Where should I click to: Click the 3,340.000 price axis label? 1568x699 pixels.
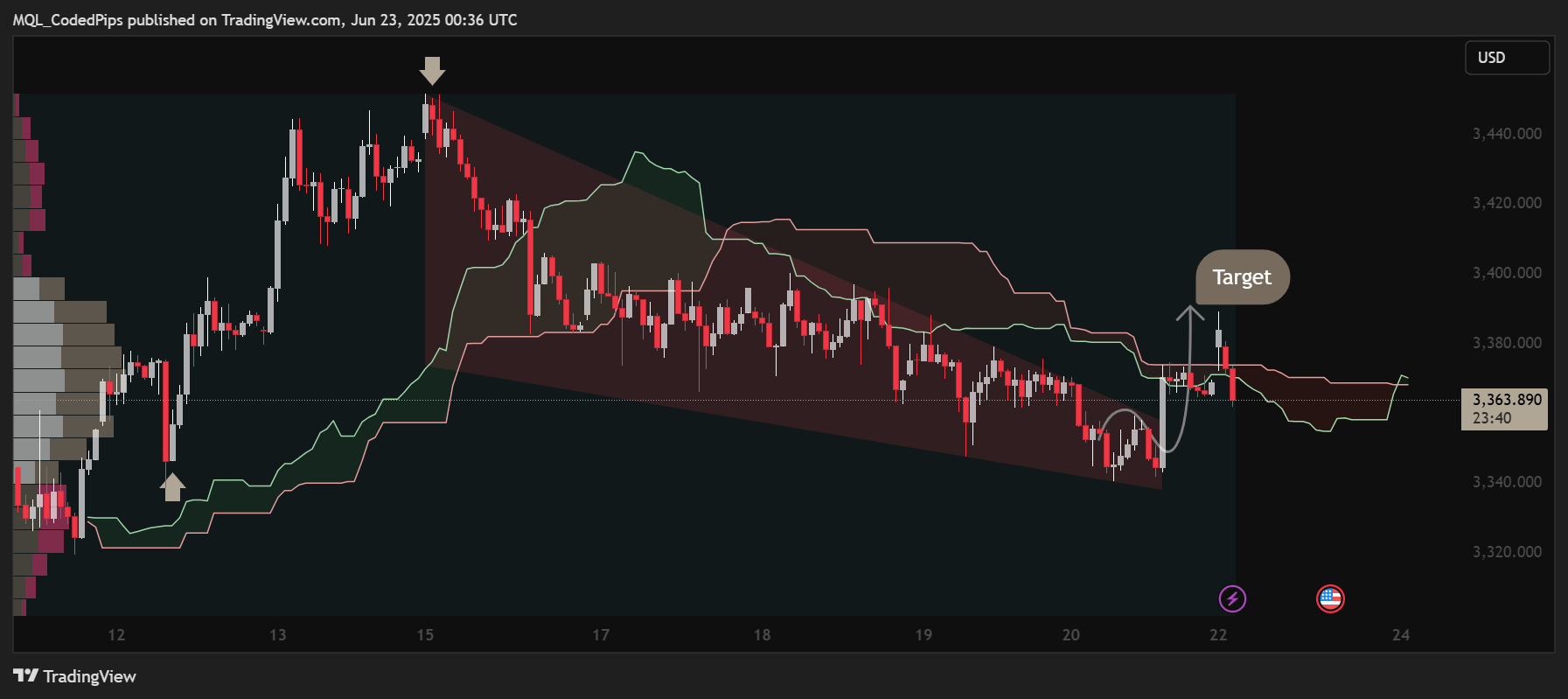(1507, 482)
